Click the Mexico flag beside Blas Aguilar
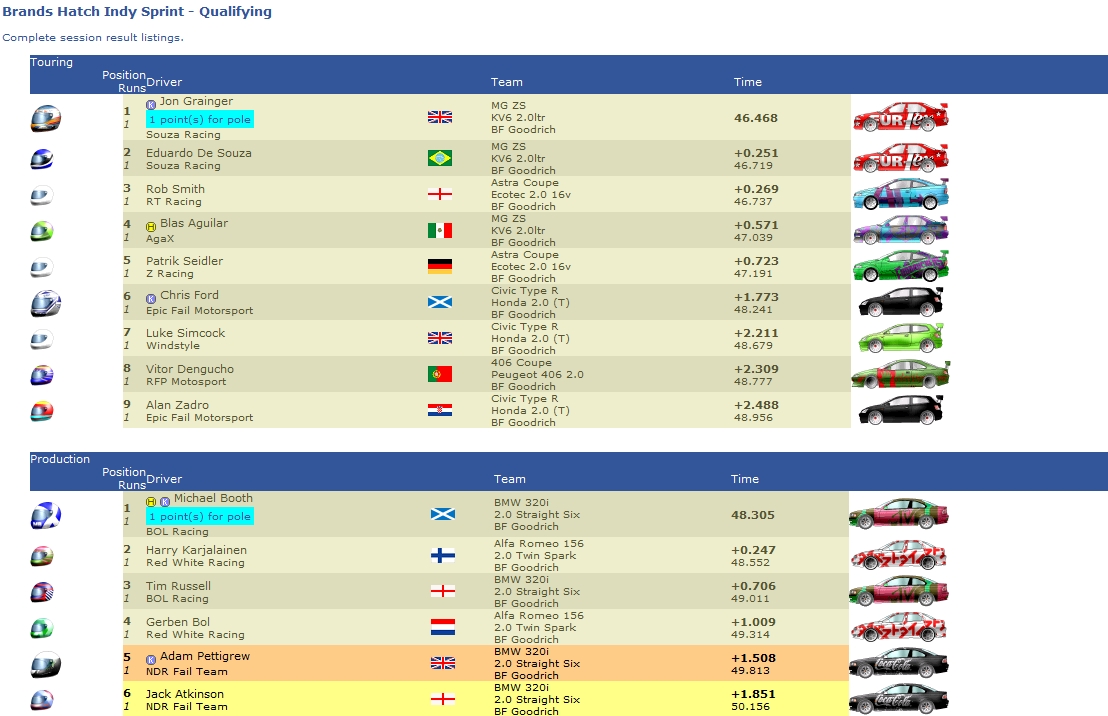This screenshot has height=716, width=1108. pyautogui.click(x=440, y=230)
